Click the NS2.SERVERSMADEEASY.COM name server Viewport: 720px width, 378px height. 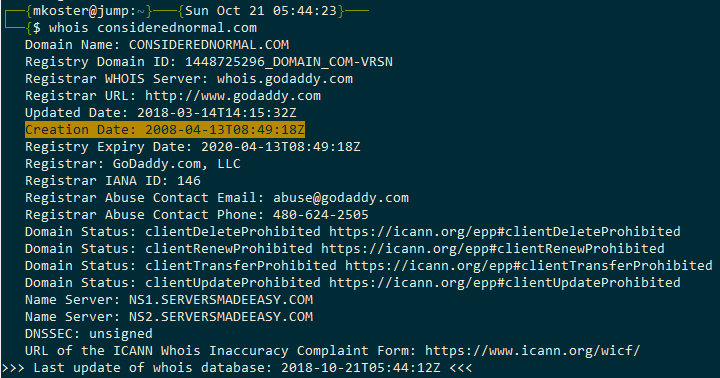coord(221,317)
